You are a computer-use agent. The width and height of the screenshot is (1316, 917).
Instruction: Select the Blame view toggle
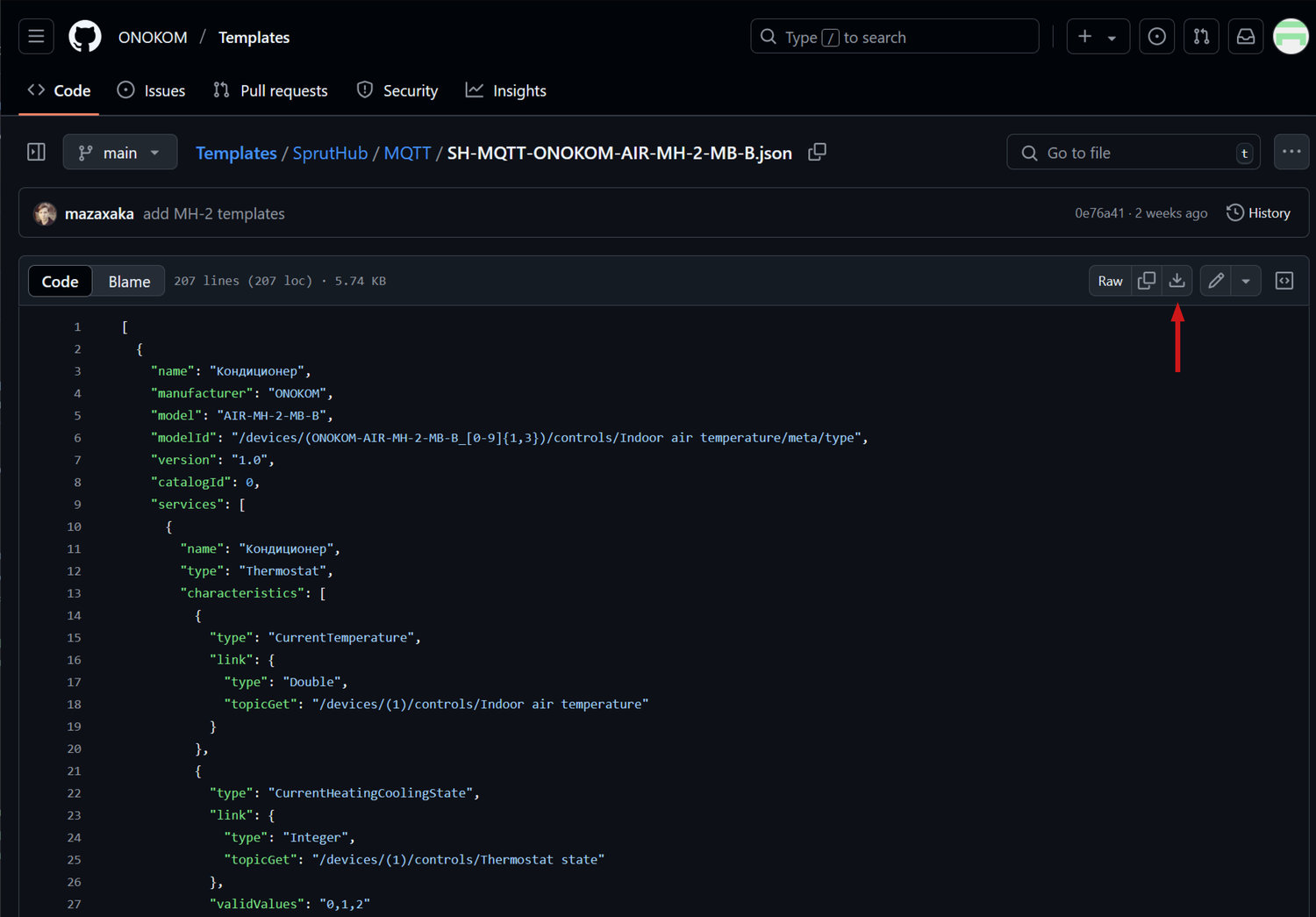129,281
